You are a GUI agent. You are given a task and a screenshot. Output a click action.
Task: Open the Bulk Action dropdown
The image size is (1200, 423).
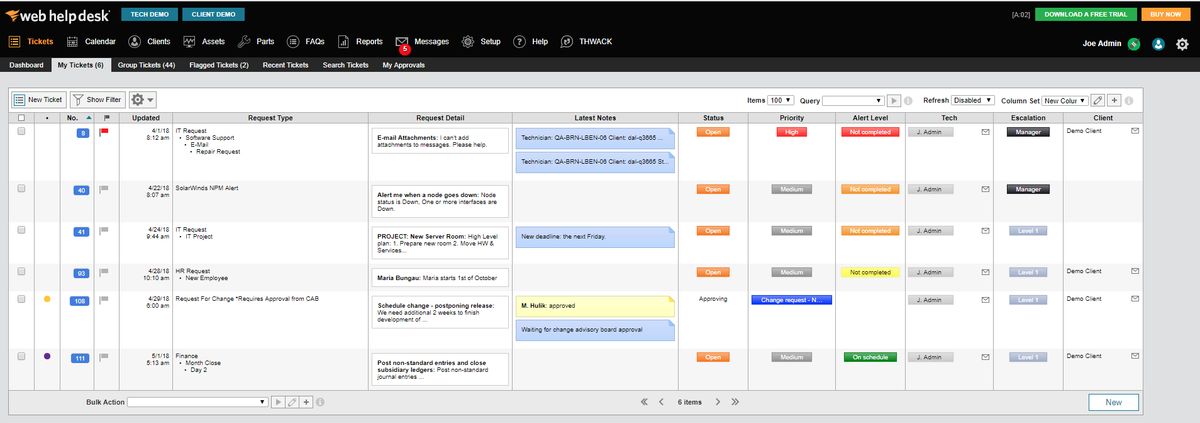(x=198, y=402)
